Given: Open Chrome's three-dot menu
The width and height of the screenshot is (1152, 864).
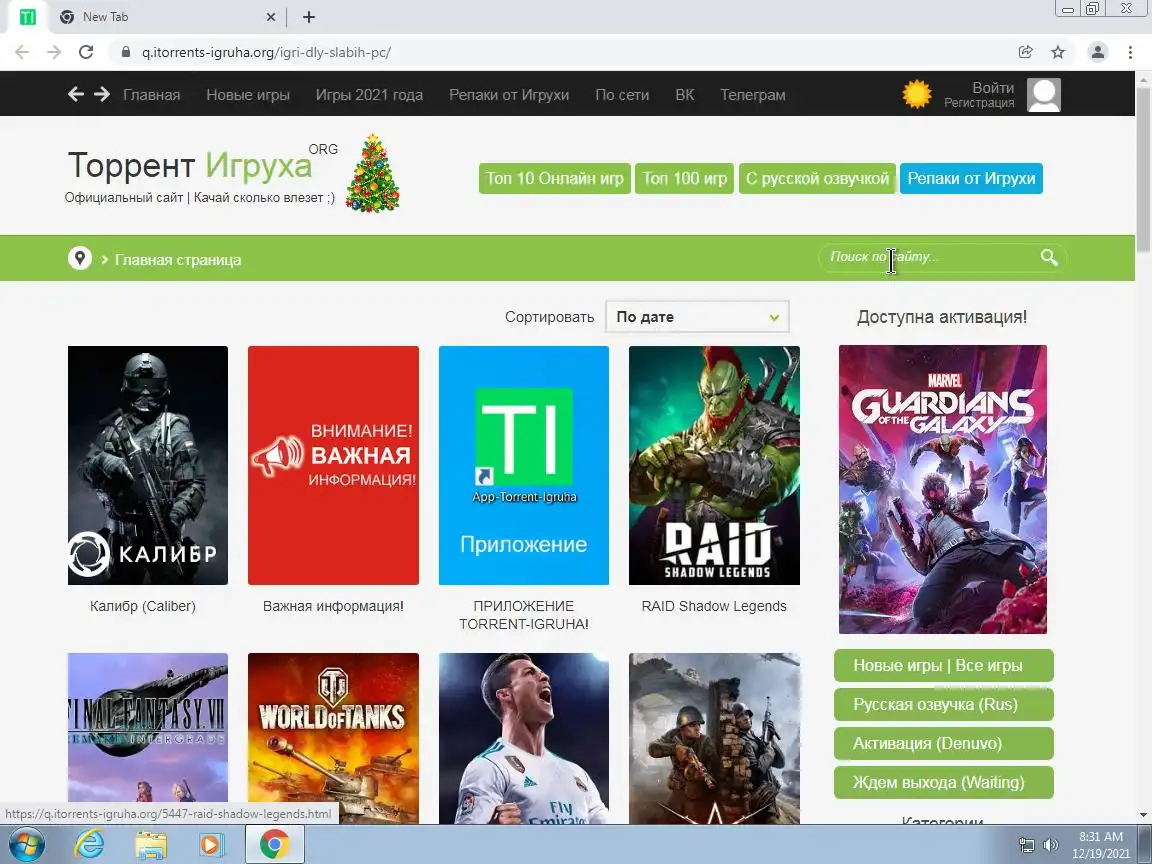Looking at the screenshot, I should pyautogui.click(x=1130, y=52).
